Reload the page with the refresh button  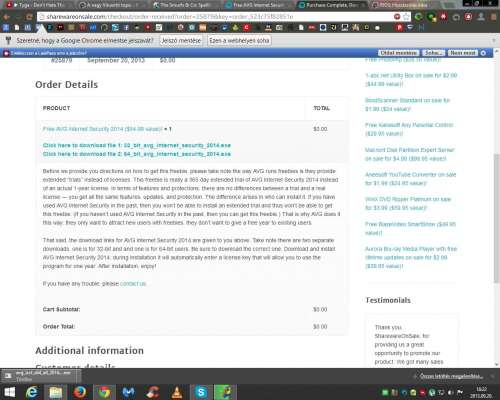click(29, 17)
